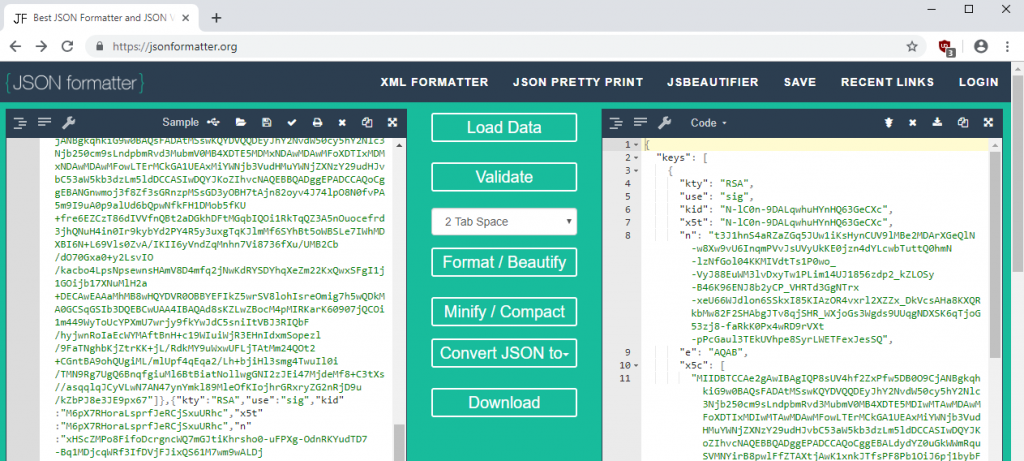Bookmark page with the star icon
The width and height of the screenshot is (1024, 461).
click(x=912, y=46)
